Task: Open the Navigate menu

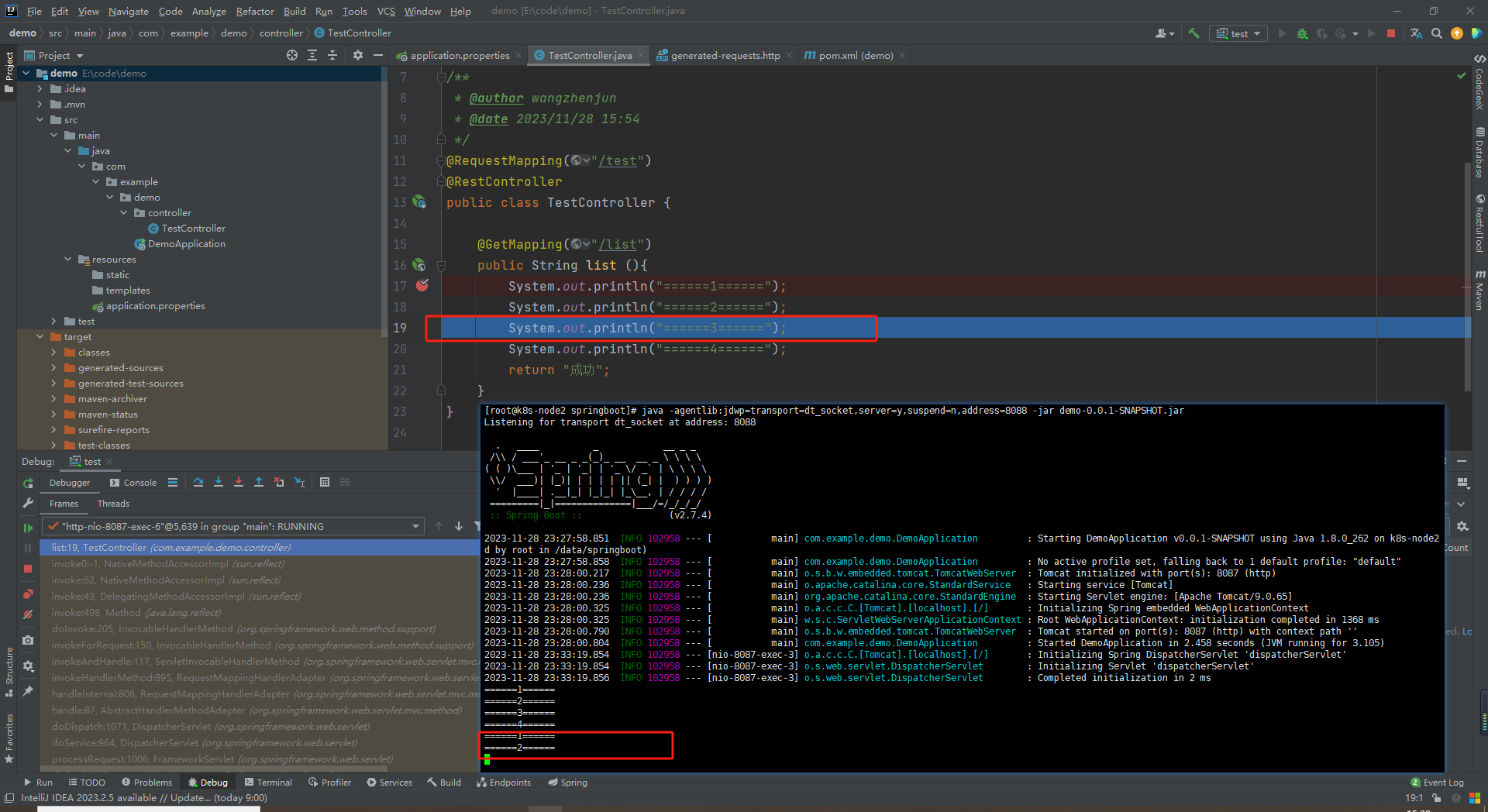Action: pyautogui.click(x=128, y=11)
